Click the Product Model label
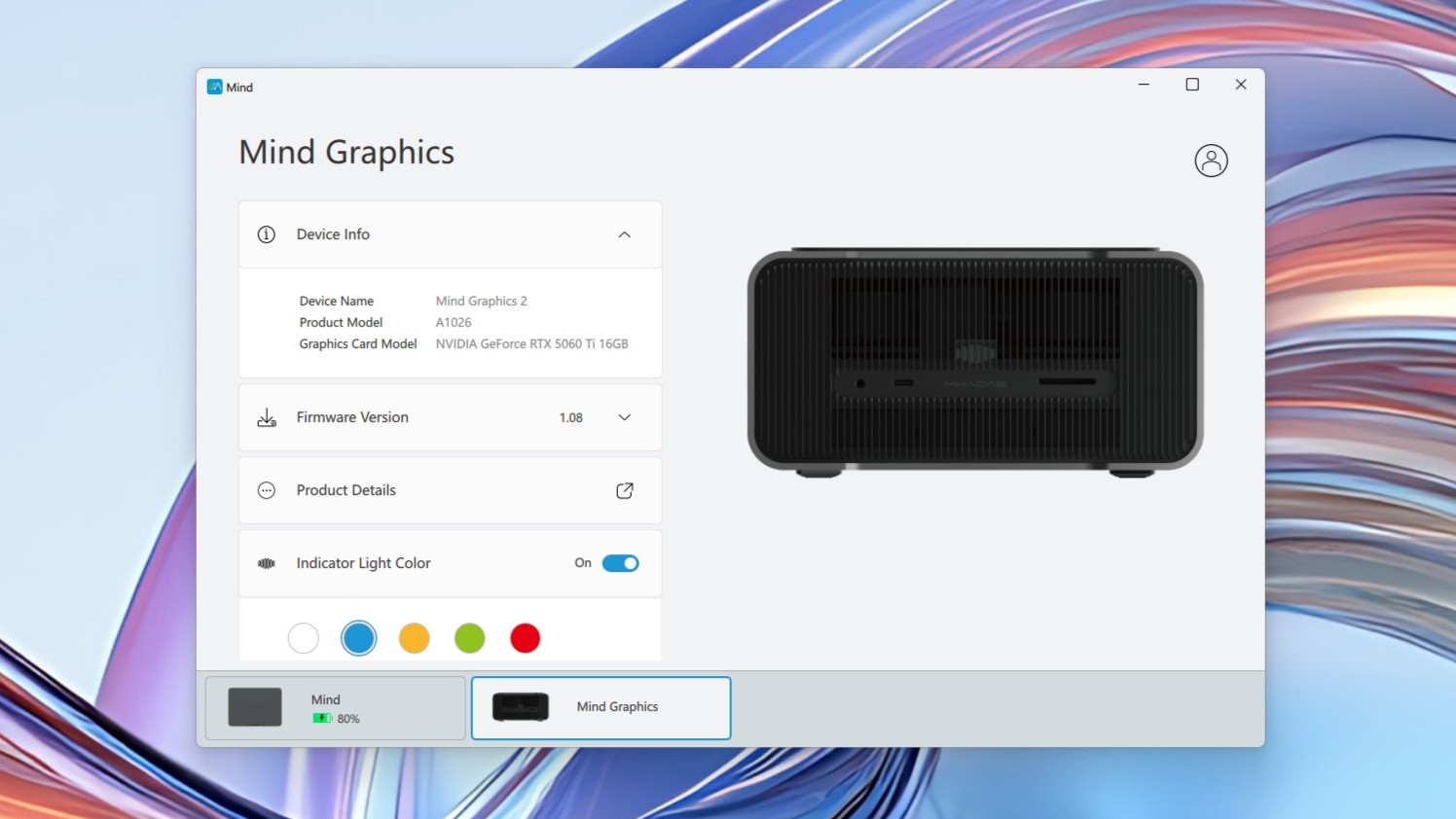This screenshot has width=1456, height=819. pyautogui.click(x=342, y=323)
